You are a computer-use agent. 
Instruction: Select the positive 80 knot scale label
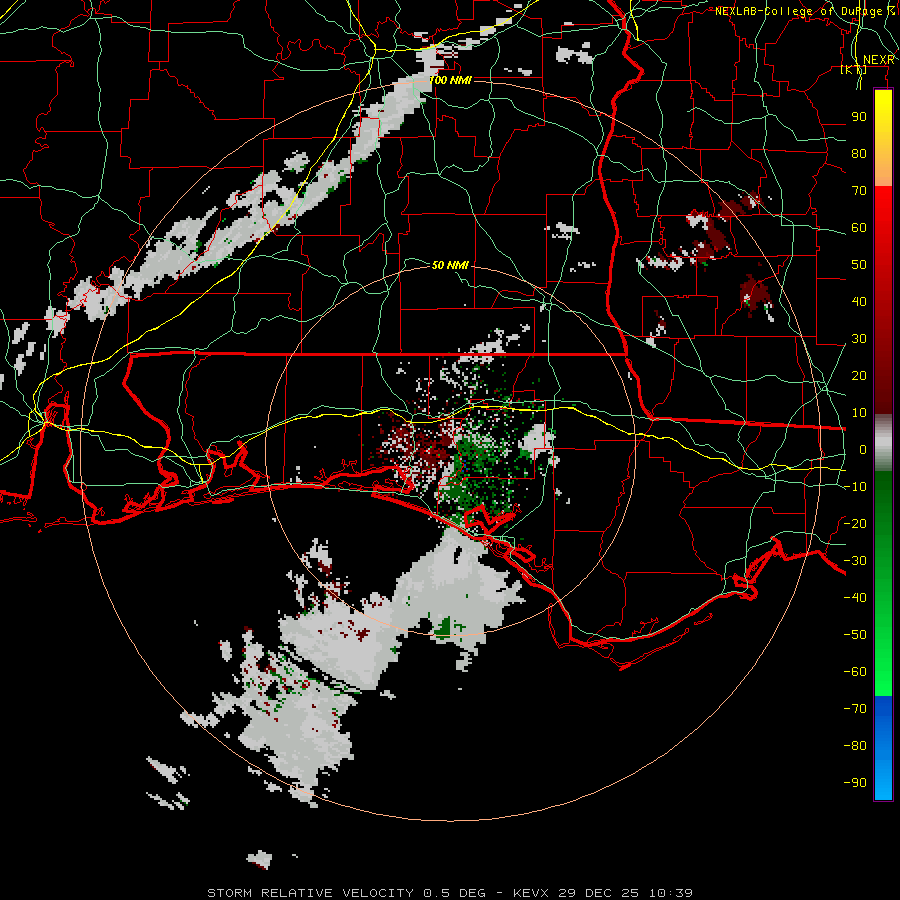859,153
